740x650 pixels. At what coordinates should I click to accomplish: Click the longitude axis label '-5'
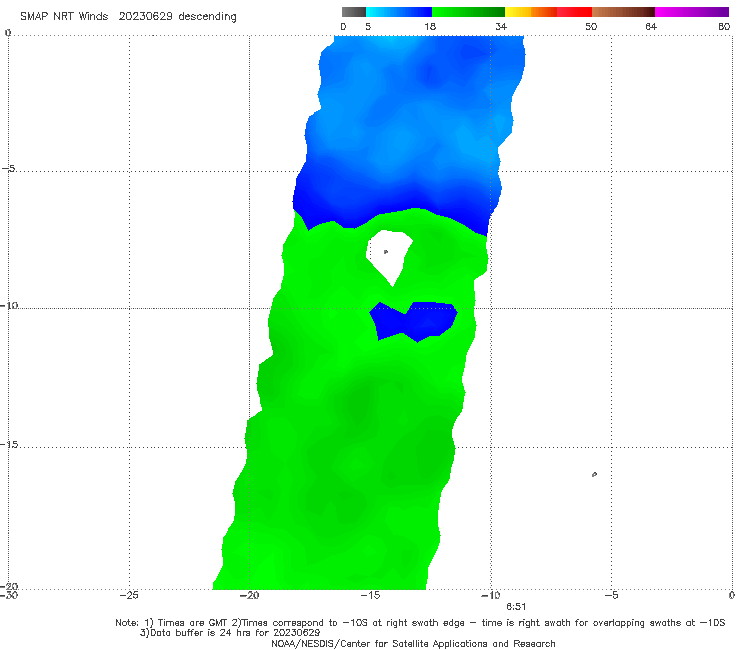(611, 595)
